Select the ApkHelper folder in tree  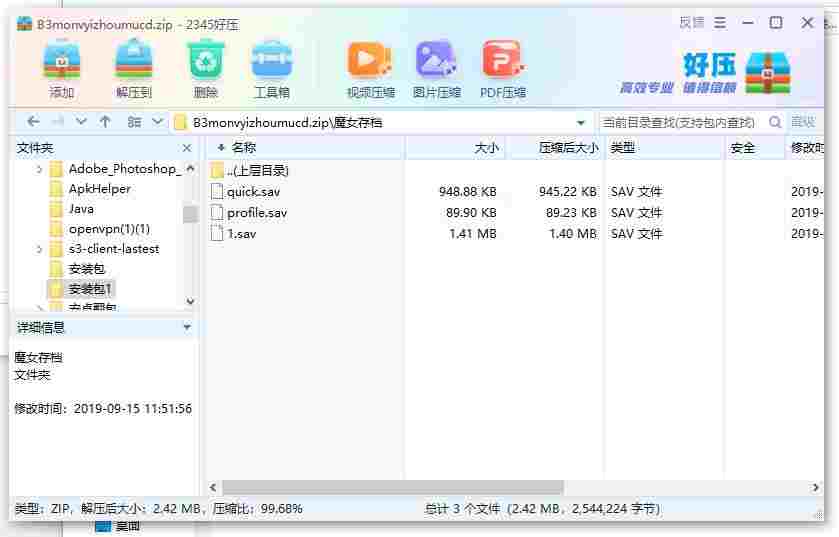pos(100,189)
